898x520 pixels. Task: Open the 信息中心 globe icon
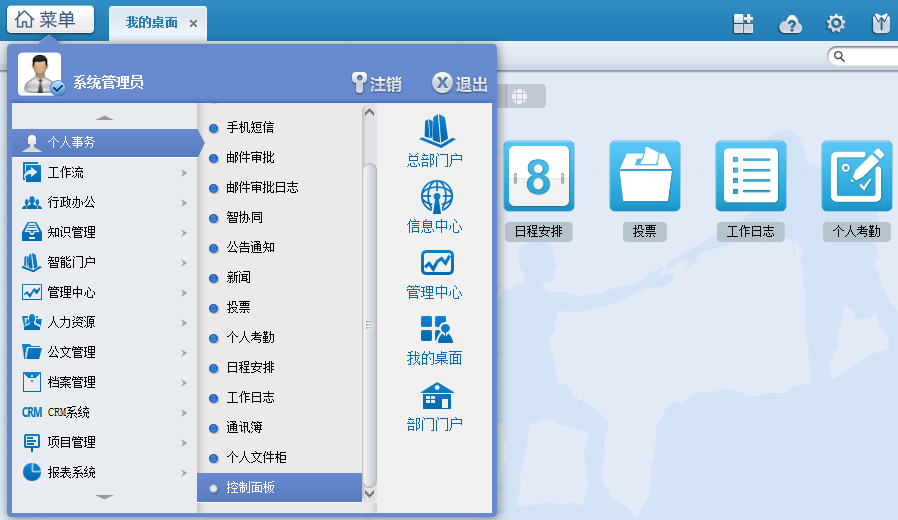click(435, 198)
